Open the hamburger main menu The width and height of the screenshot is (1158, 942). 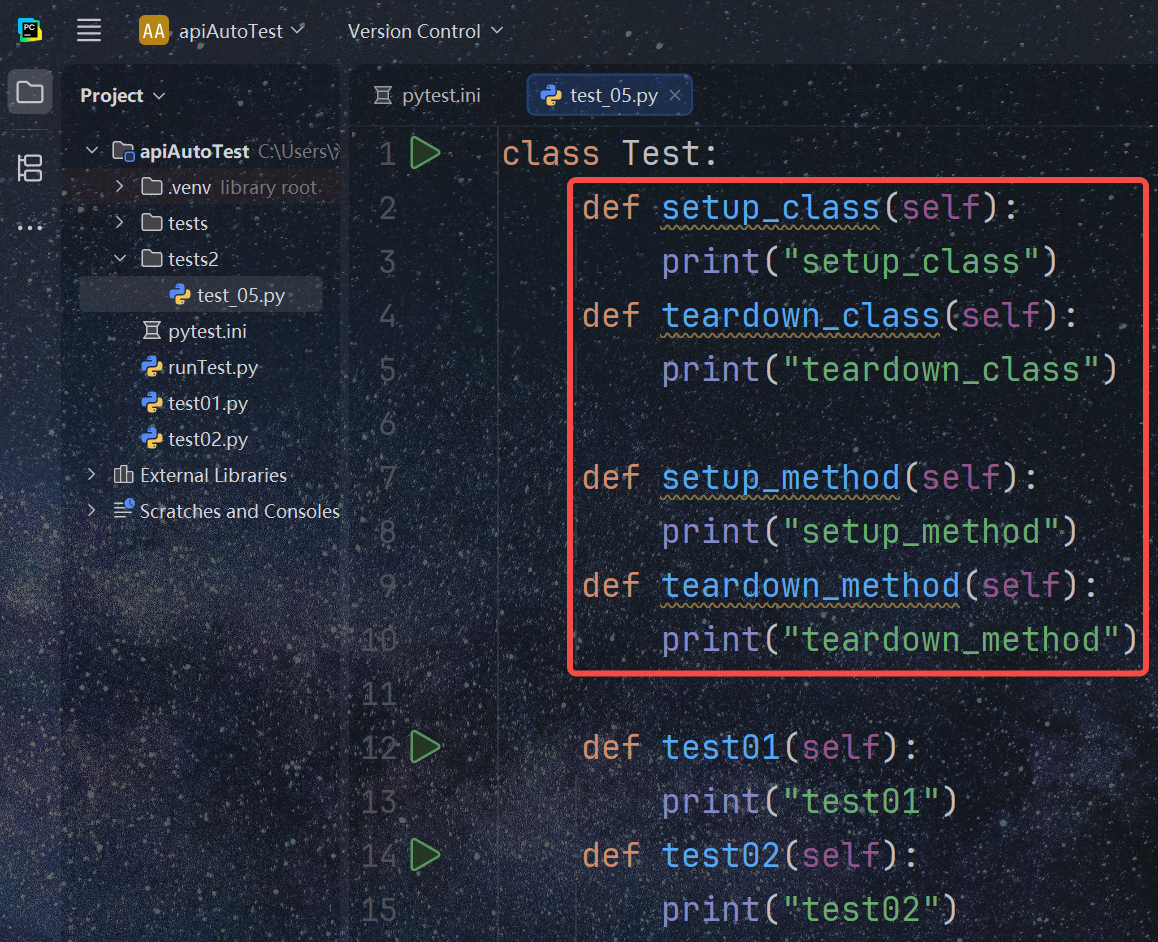(89, 30)
